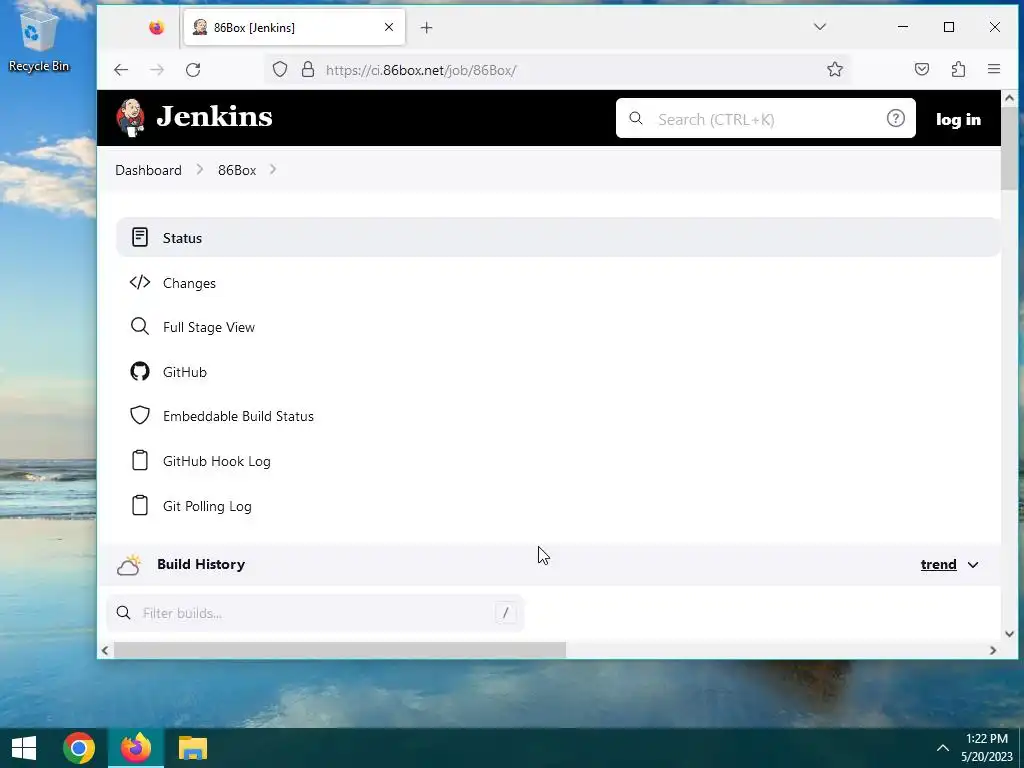Click the GitHub octocat icon

tap(140, 372)
